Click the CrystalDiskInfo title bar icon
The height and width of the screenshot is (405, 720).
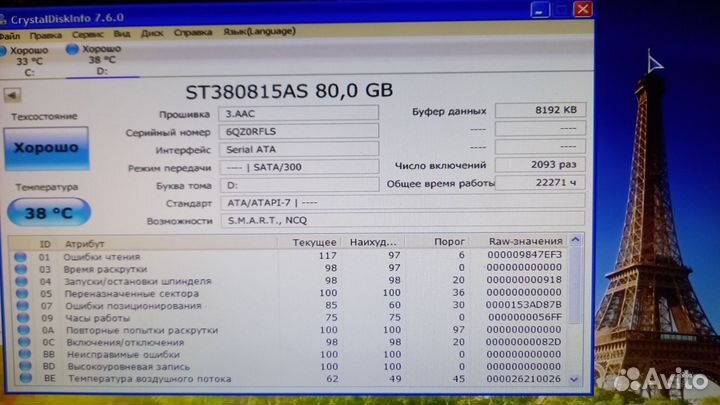click(3, 20)
